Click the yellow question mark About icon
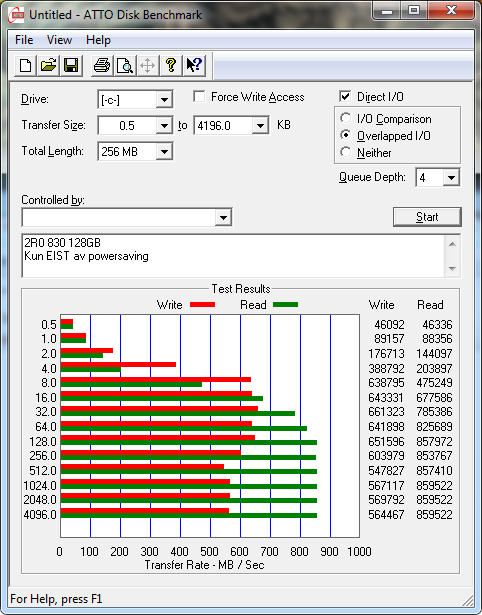Image resolution: width=482 pixels, height=615 pixels. (x=171, y=66)
